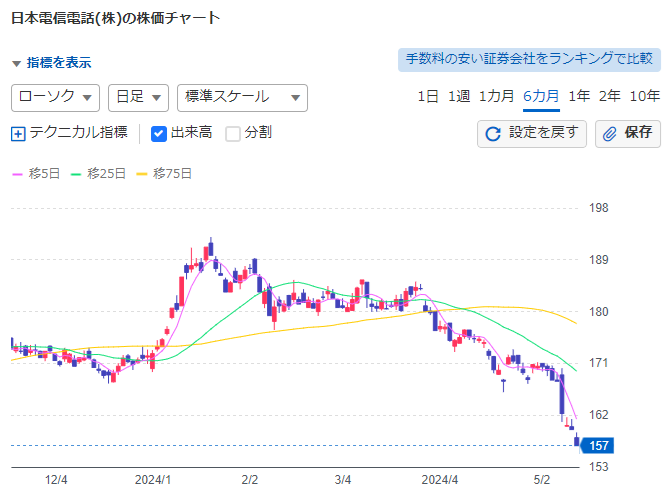Open the ローソク chart type dropdown
This screenshot has height=497, width=668.
click(55, 97)
